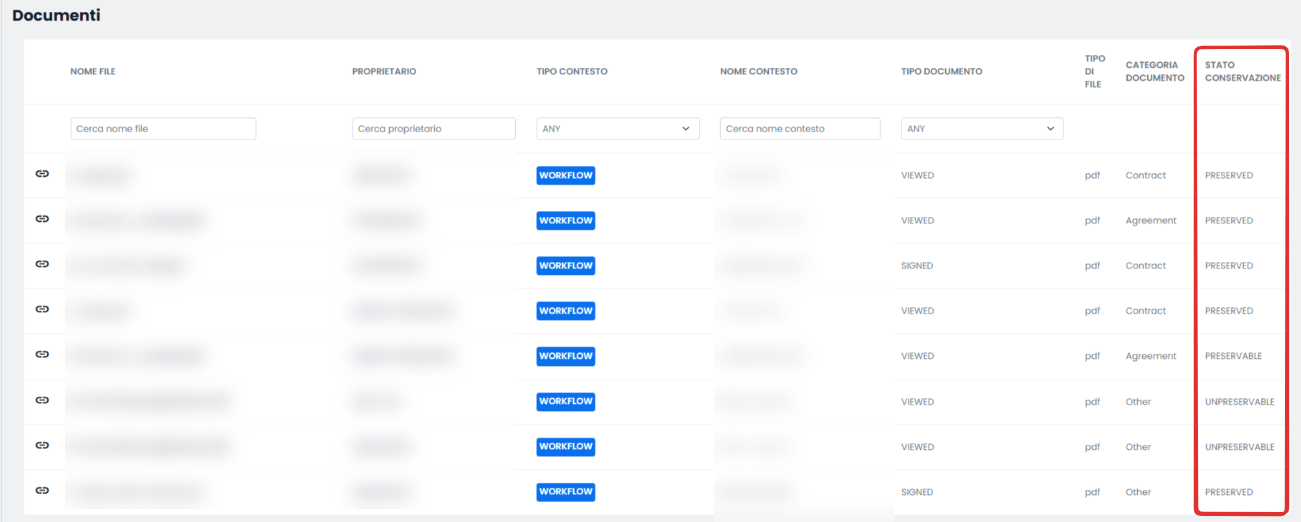Image resolution: width=1301 pixels, height=522 pixels.
Task: Click the PROPRIETARIO column header
Action: pyautogui.click(x=384, y=72)
